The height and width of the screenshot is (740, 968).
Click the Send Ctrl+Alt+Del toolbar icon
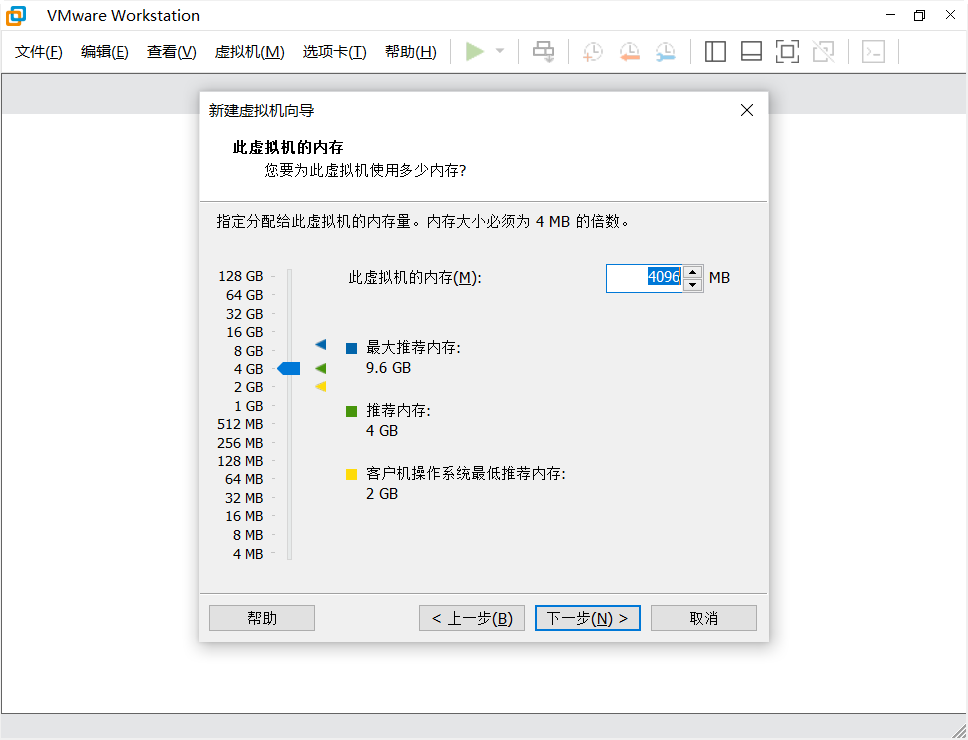click(543, 52)
